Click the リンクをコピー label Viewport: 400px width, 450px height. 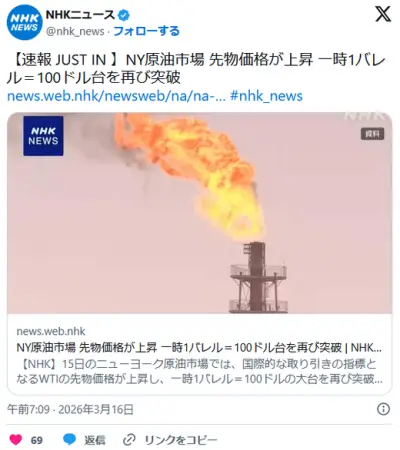[x=181, y=440]
